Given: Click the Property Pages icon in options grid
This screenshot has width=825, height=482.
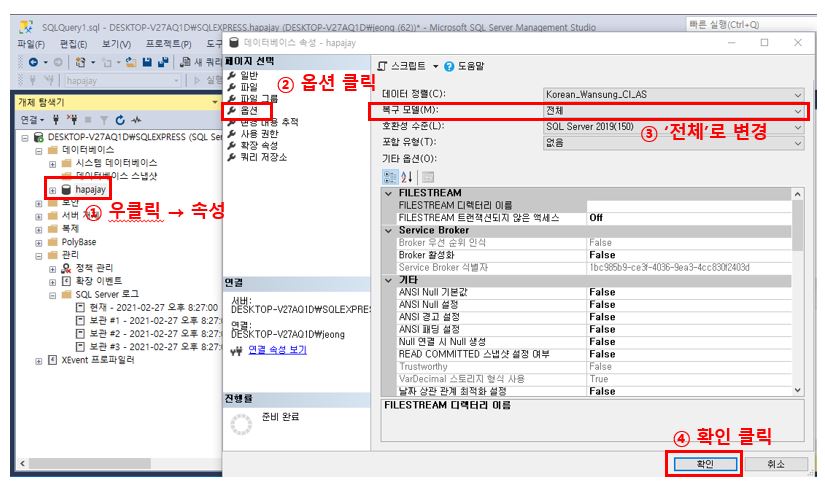Looking at the screenshot, I should pos(428,177).
